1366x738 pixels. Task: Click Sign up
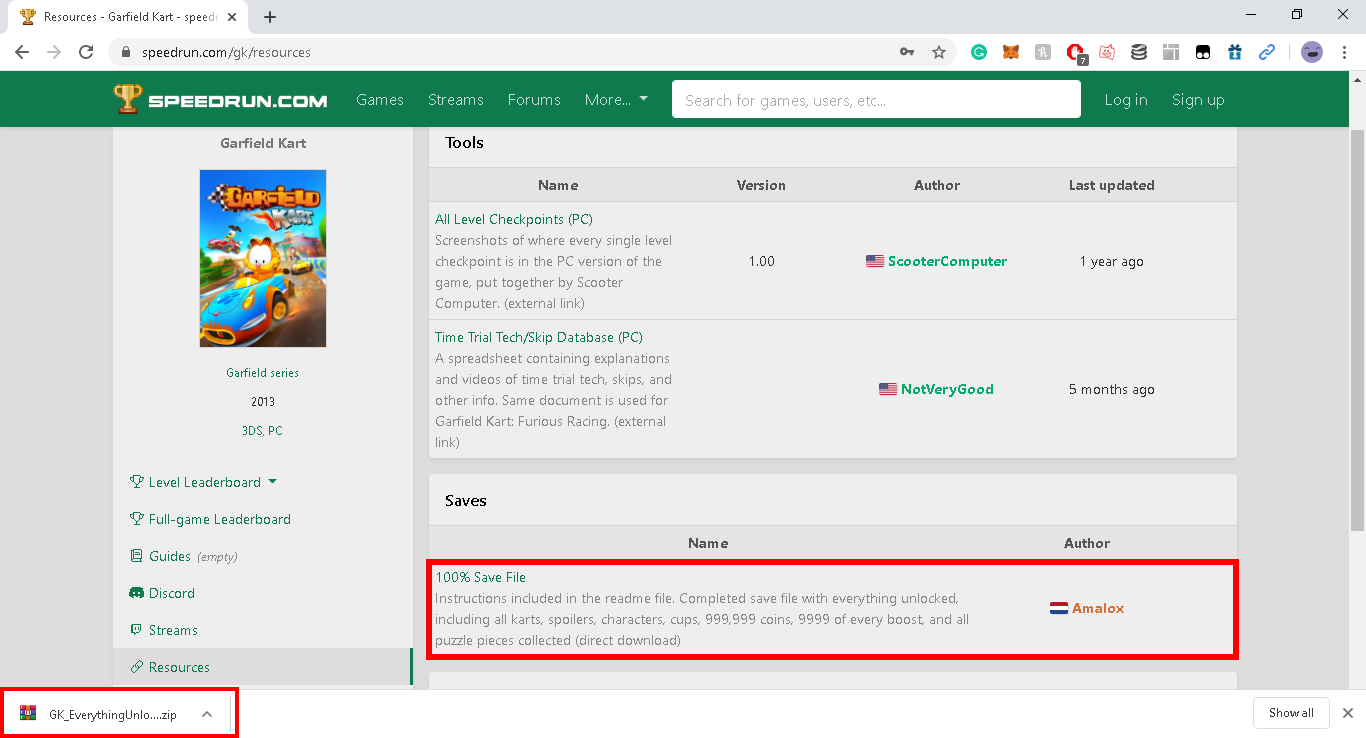[x=1198, y=100]
